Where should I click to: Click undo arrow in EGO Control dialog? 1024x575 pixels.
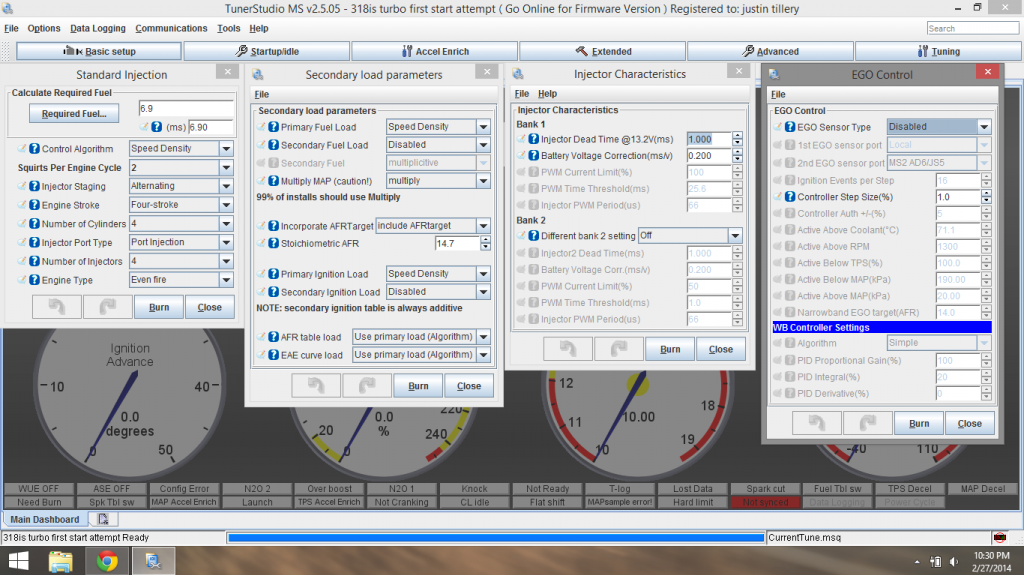tap(816, 423)
